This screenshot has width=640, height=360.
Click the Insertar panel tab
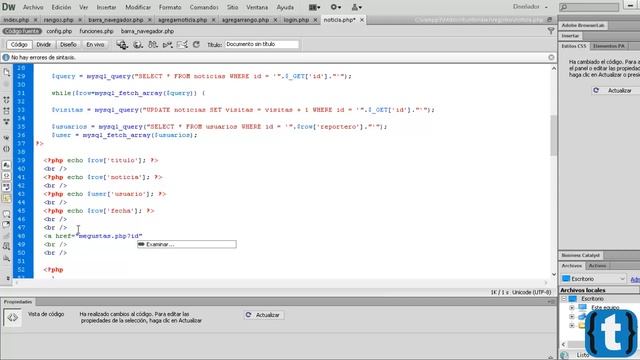(570, 36)
